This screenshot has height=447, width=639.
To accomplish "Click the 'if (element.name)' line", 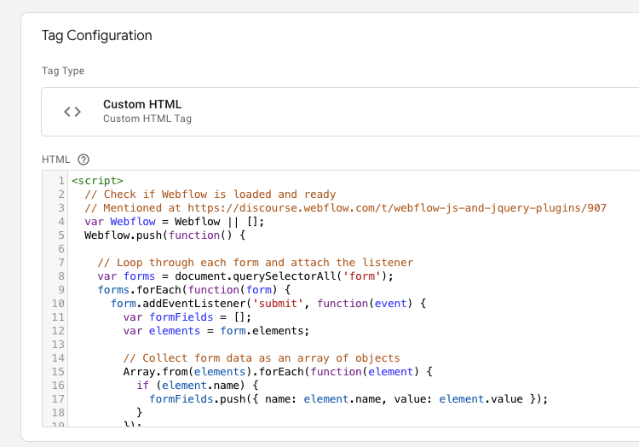I will click(197, 385).
